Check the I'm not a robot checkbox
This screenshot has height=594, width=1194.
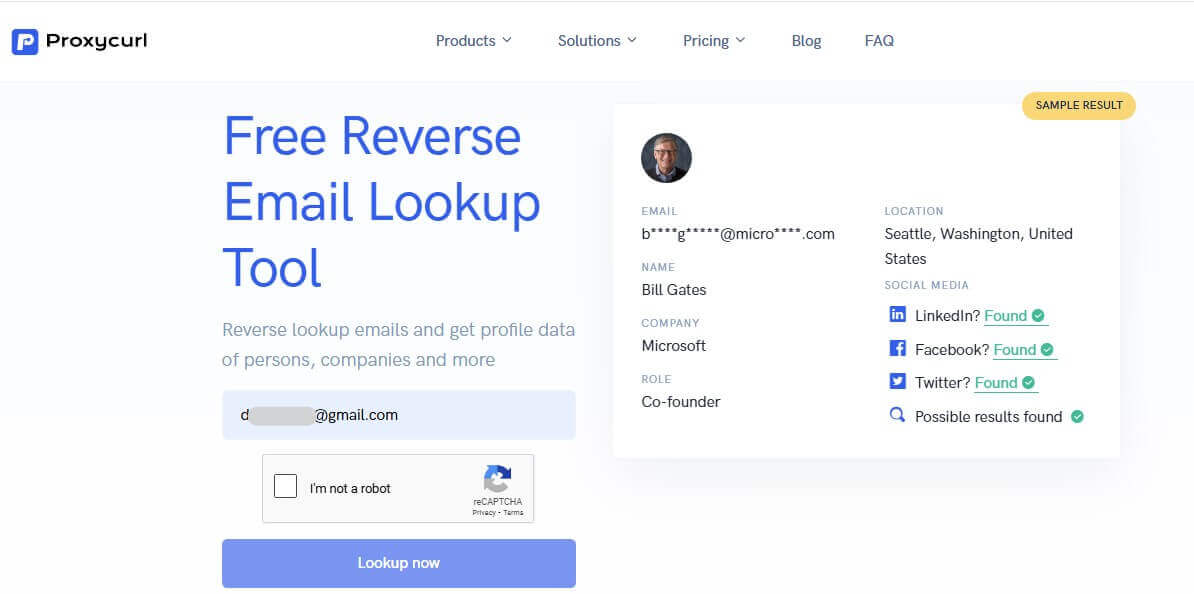(285, 486)
